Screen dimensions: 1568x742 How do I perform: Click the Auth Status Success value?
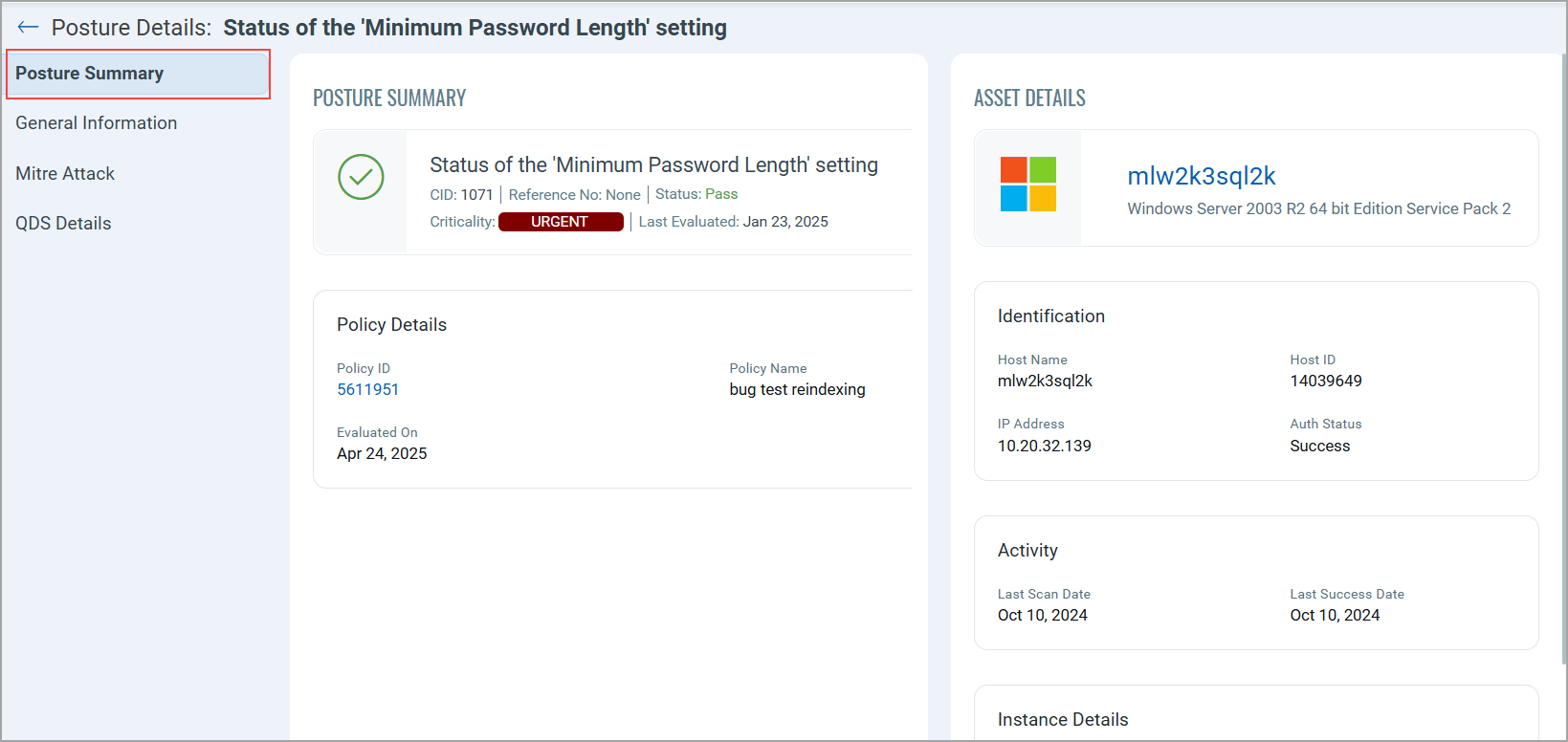coord(1319,446)
